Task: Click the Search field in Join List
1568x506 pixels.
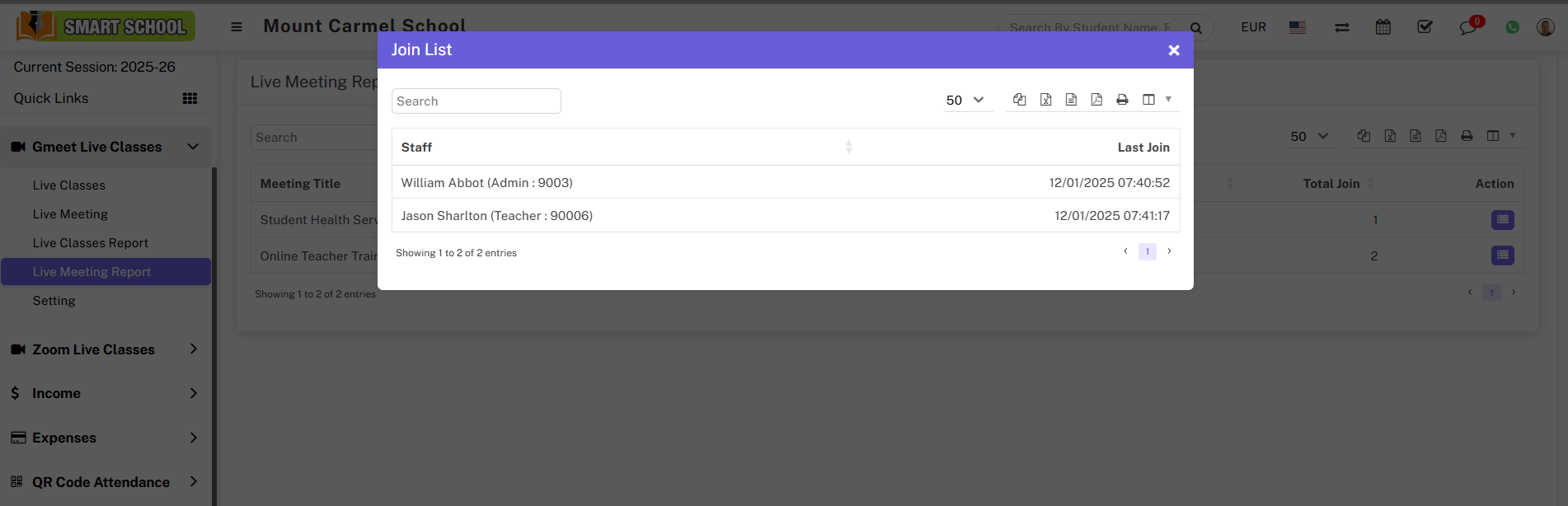Action: 477,101
